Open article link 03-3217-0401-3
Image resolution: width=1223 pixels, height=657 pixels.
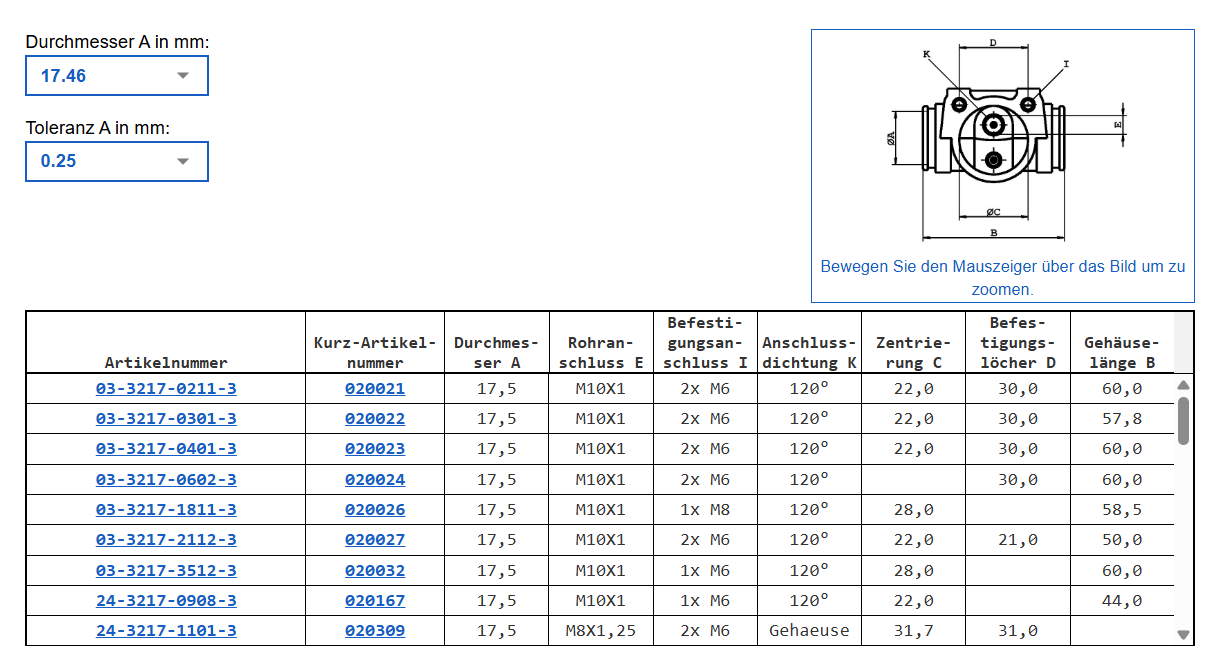tap(166, 449)
